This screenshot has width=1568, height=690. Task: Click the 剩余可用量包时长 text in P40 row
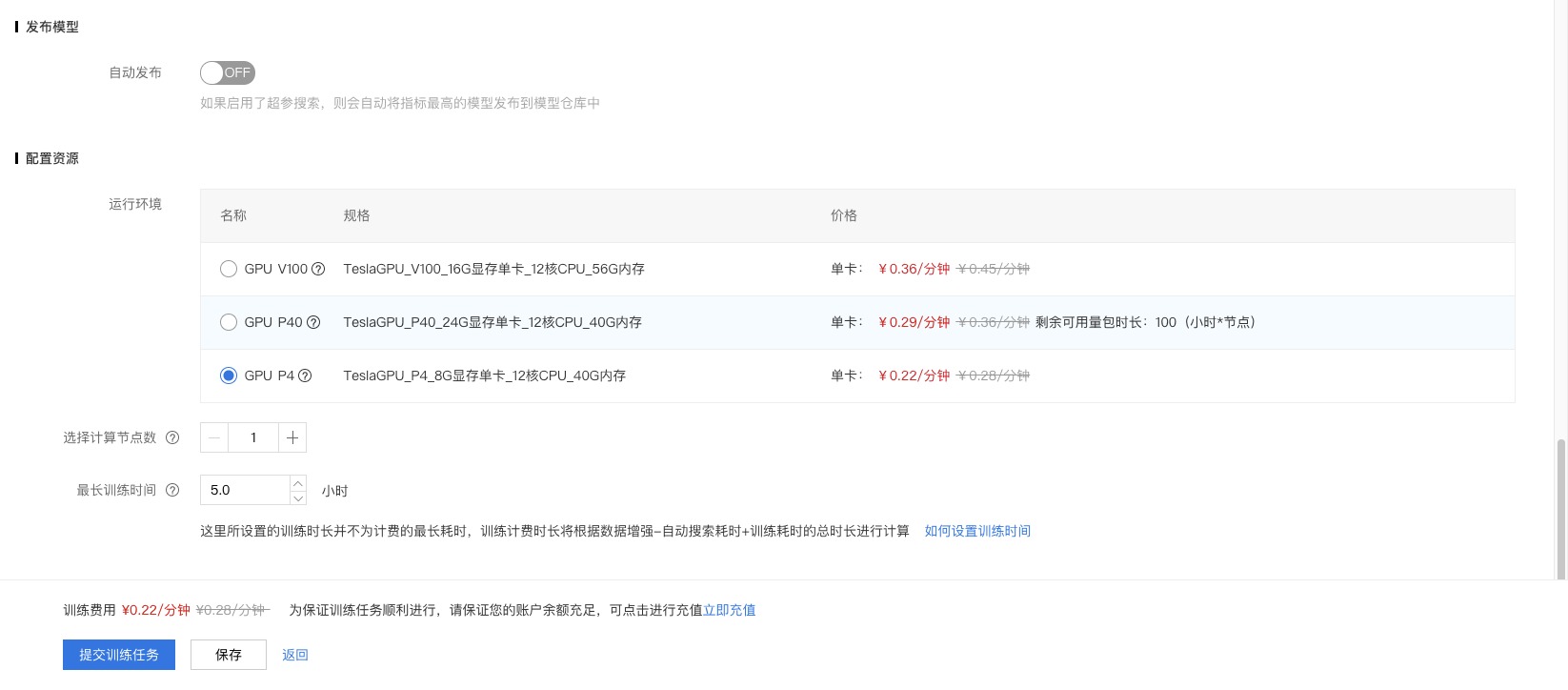pos(1145,322)
